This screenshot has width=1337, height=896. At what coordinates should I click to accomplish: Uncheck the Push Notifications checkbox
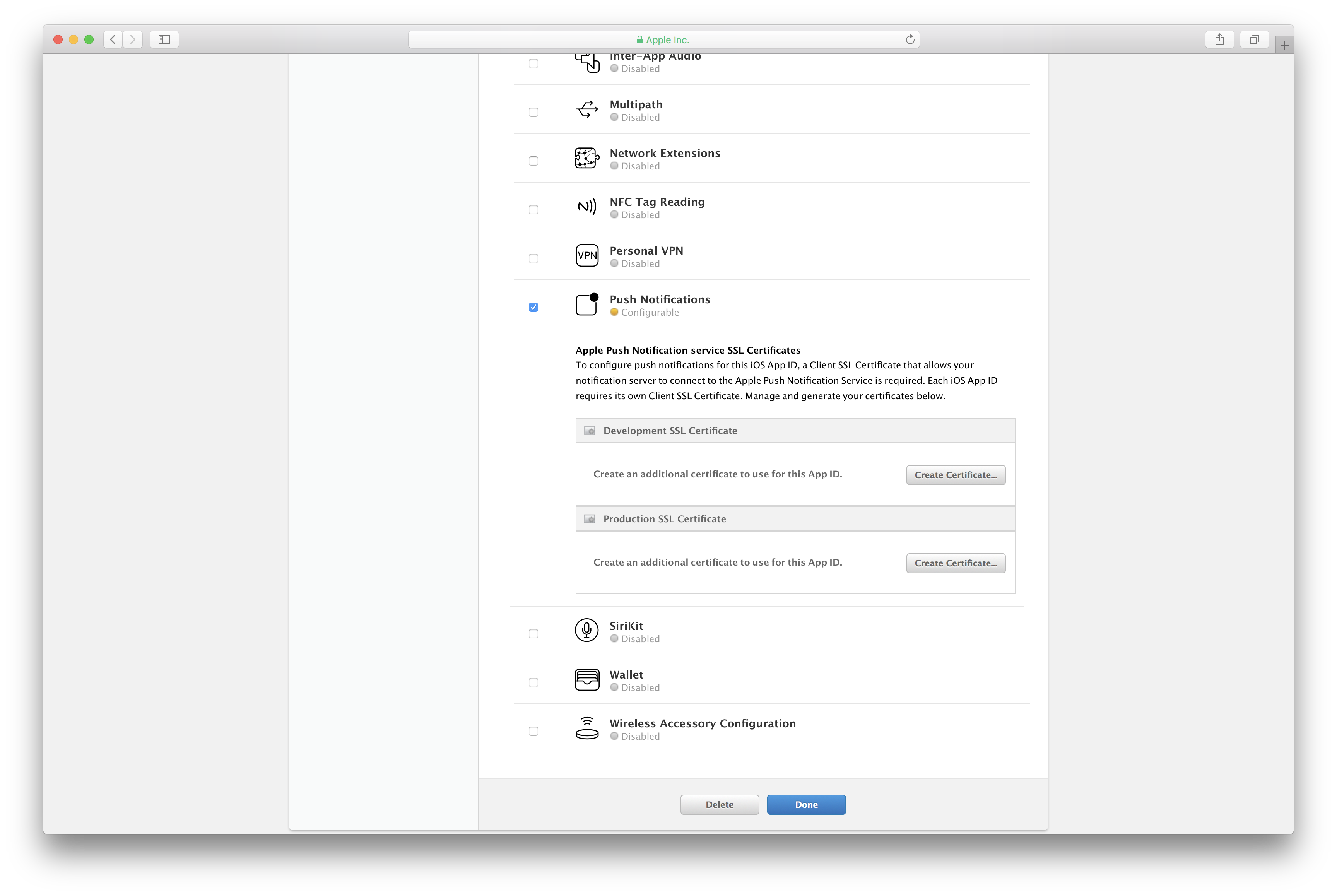(x=533, y=308)
